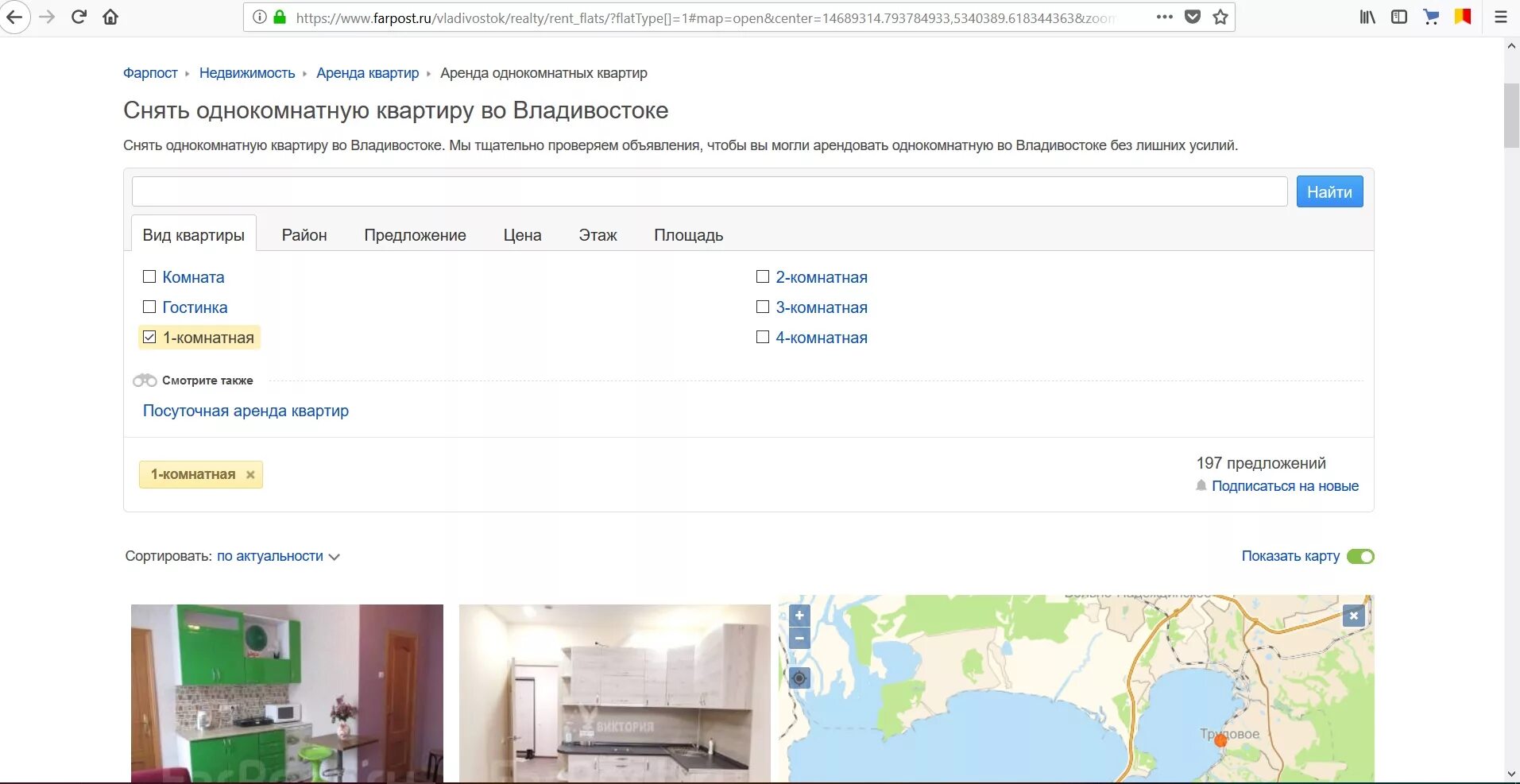The width and height of the screenshot is (1520, 784).
Task: Open the Этаж filter tab
Action: 598,235
